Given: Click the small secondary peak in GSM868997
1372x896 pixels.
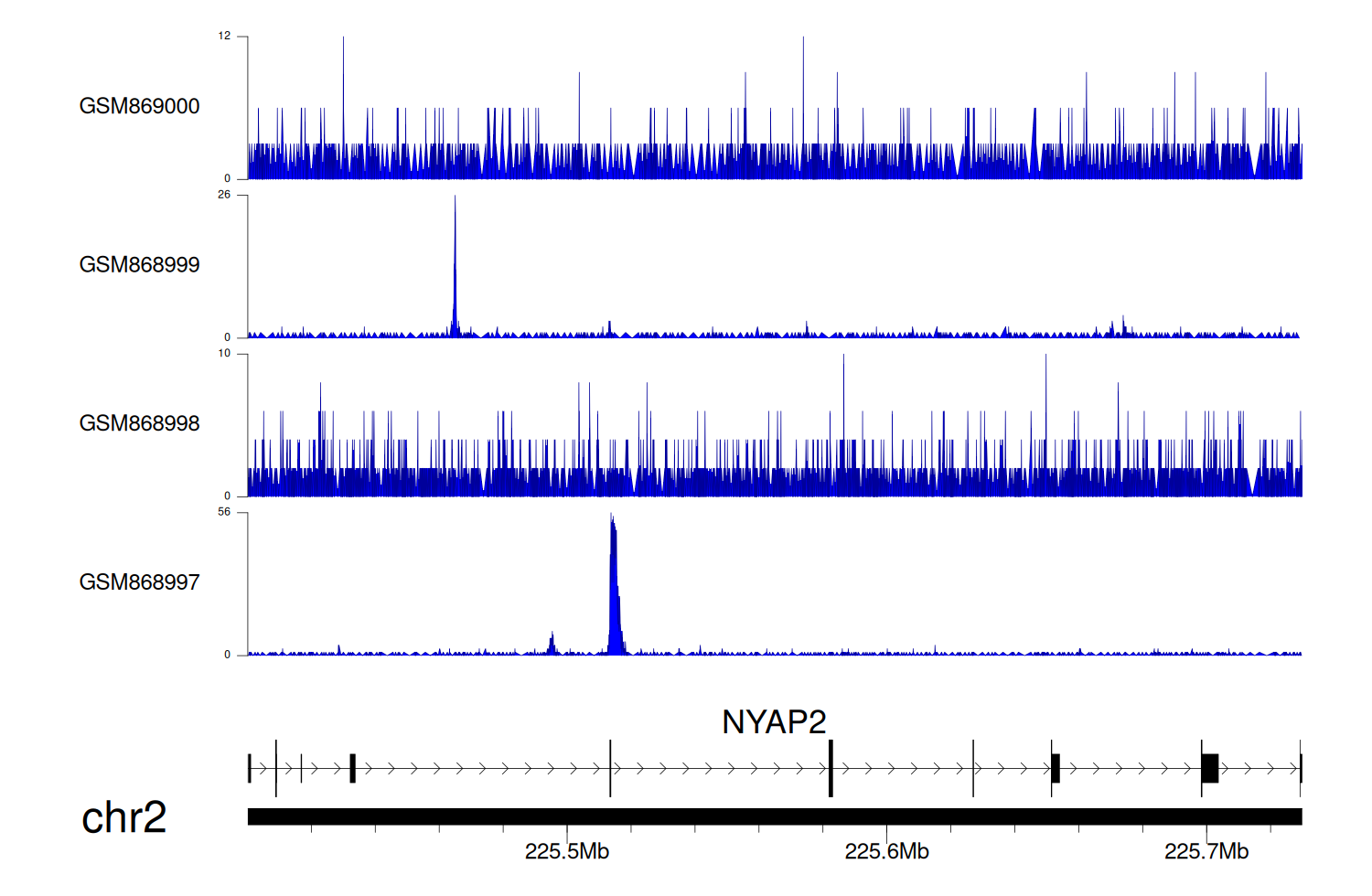Looking at the screenshot, I should pyautogui.click(x=552, y=644).
